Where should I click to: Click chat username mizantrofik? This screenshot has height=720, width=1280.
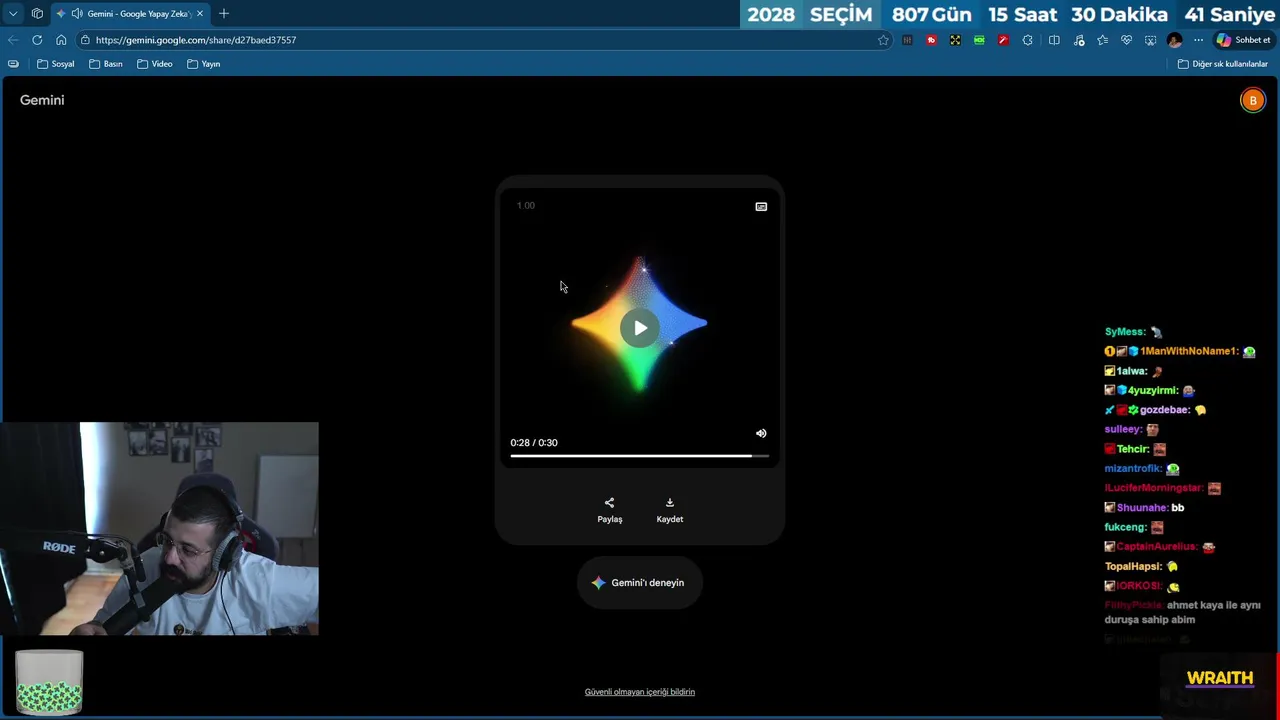pyautogui.click(x=1133, y=469)
